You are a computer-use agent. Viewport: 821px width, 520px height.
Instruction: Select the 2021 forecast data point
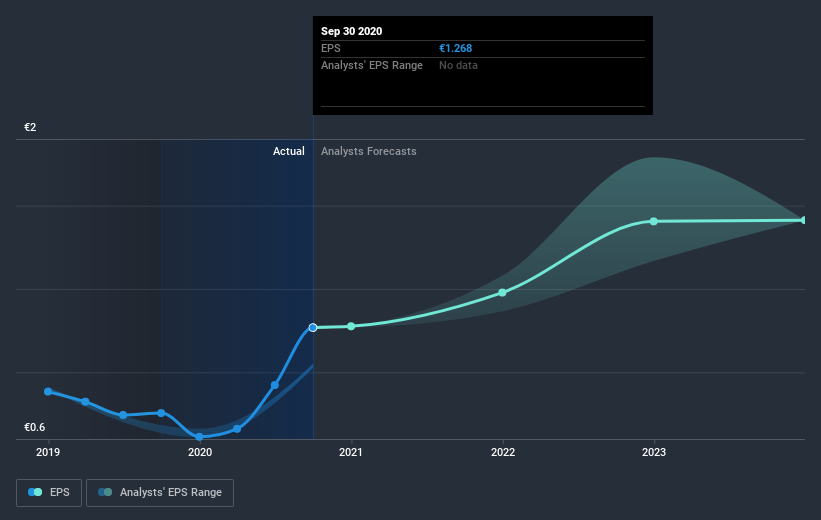tap(351, 326)
